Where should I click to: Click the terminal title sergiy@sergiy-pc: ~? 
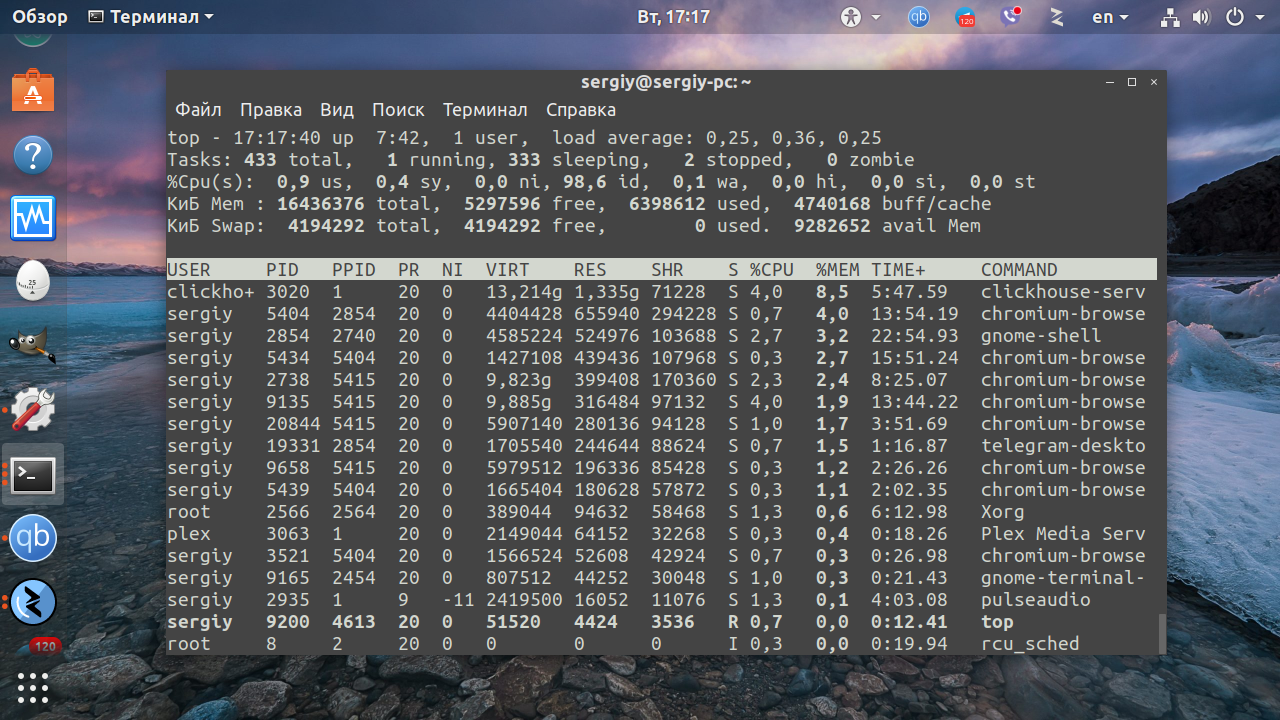click(666, 82)
